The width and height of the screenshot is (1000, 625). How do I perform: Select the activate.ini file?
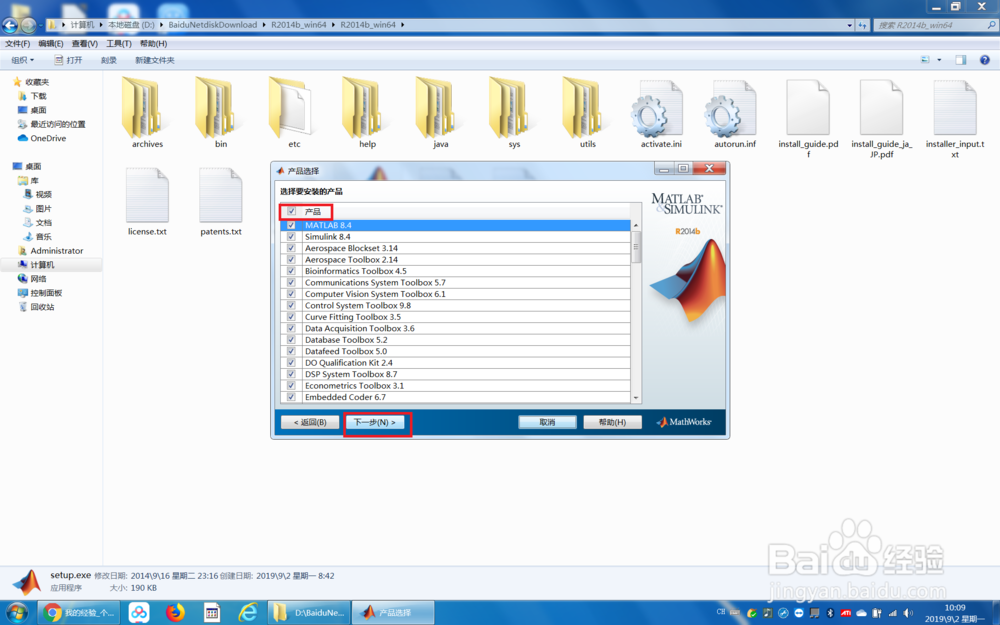coord(661,114)
